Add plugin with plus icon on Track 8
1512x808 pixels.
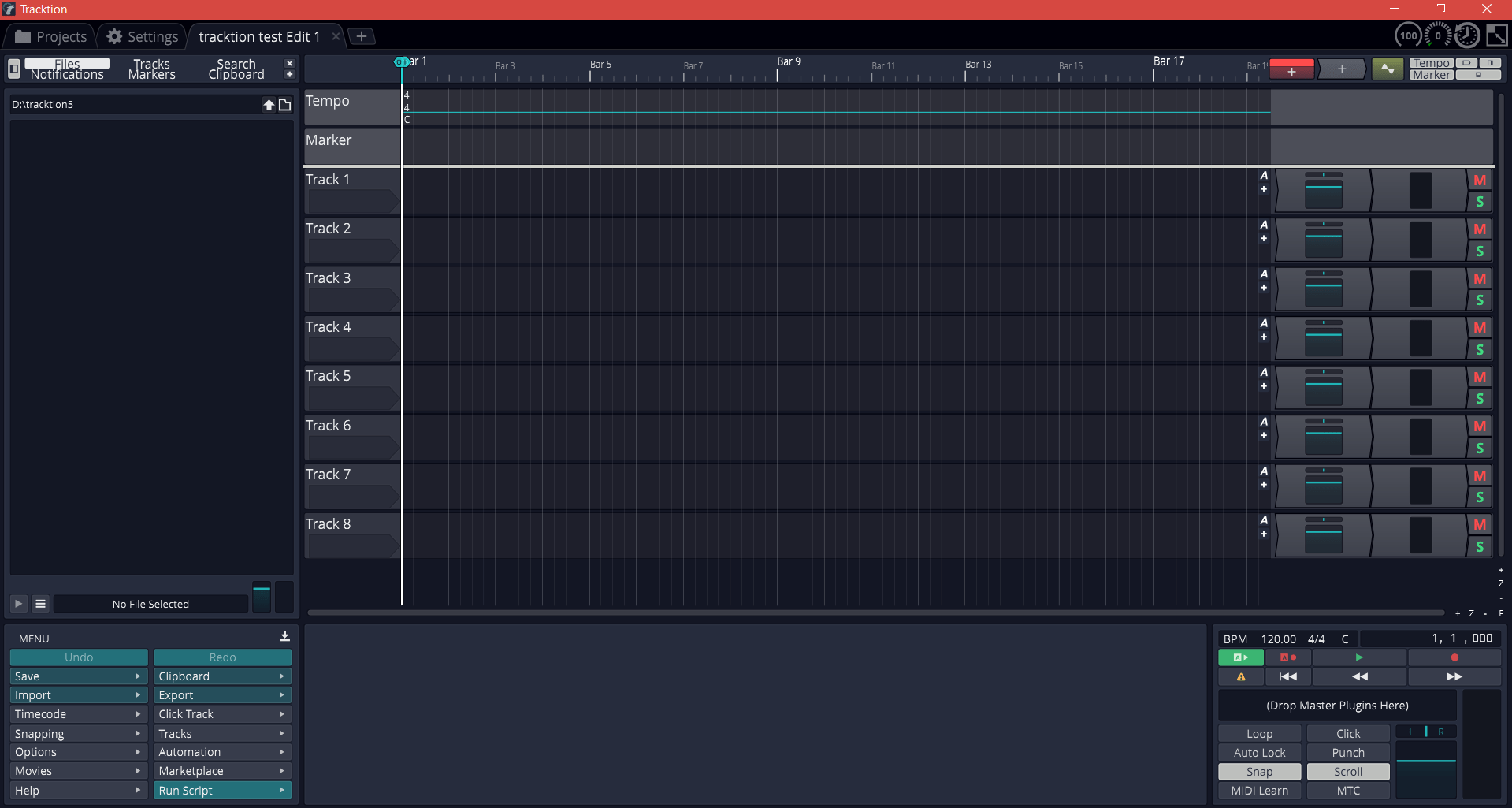[x=1264, y=534]
